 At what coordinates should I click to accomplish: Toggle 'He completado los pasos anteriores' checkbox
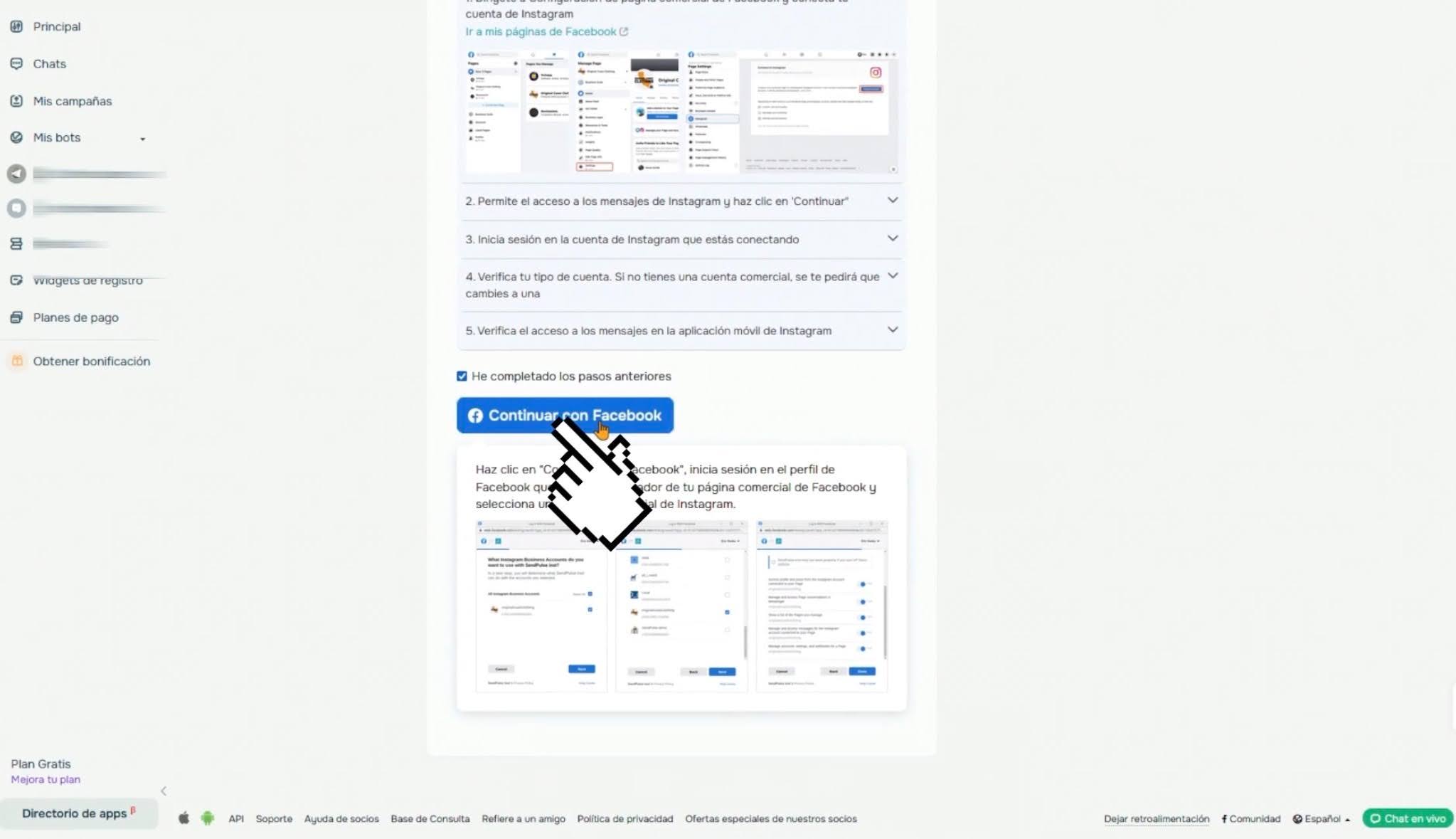click(x=462, y=376)
